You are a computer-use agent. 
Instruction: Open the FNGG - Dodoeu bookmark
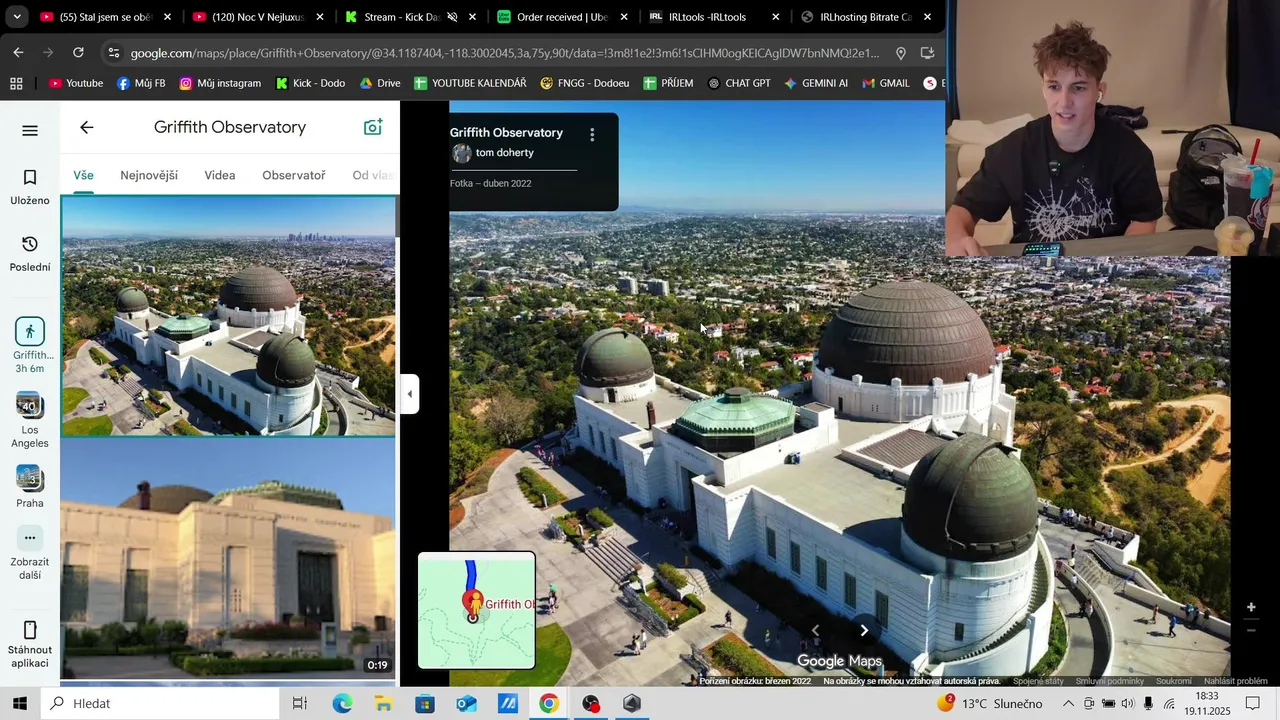[585, 83]
